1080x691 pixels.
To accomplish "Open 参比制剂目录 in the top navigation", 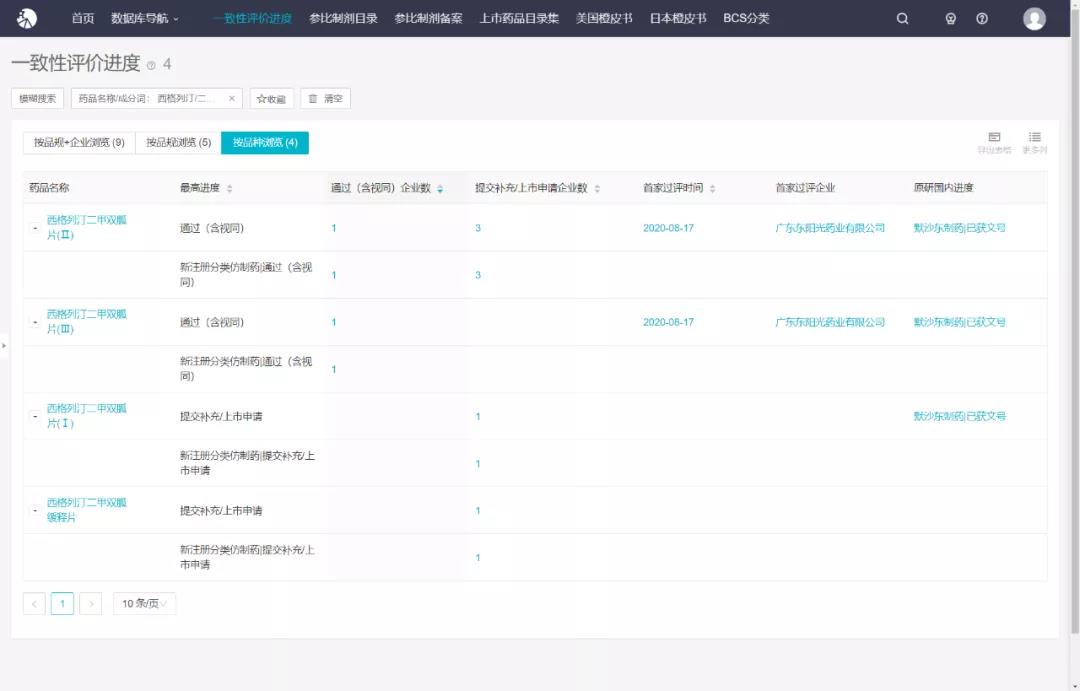I will coord(343,18).
